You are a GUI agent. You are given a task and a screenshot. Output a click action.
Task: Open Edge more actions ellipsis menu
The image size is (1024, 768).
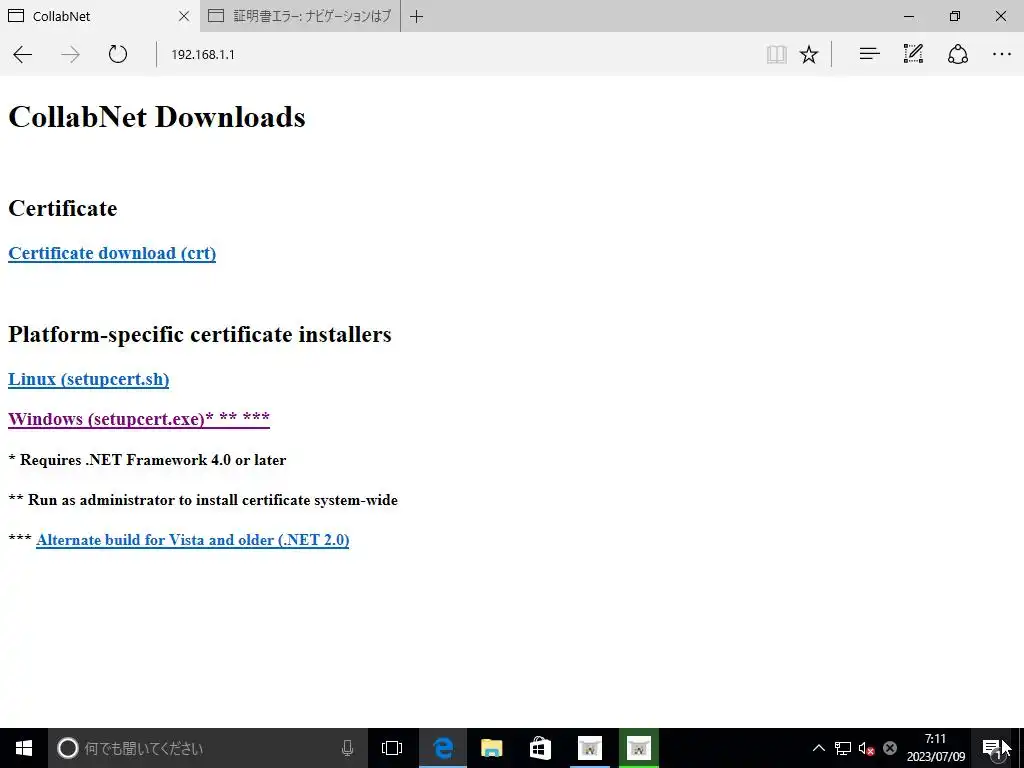[x=1001, y=54]
